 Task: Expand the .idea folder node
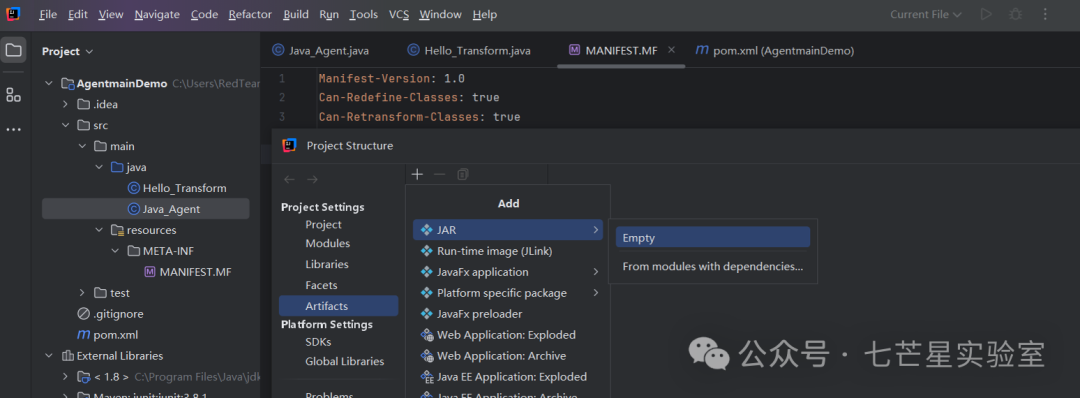coord(65,105)
